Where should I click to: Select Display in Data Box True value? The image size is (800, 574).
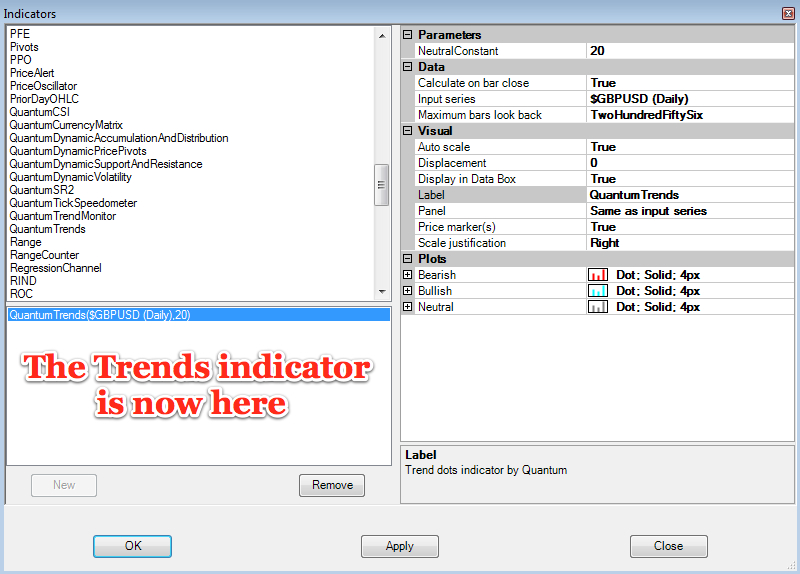pyautogui.click(x=690, y=179)
